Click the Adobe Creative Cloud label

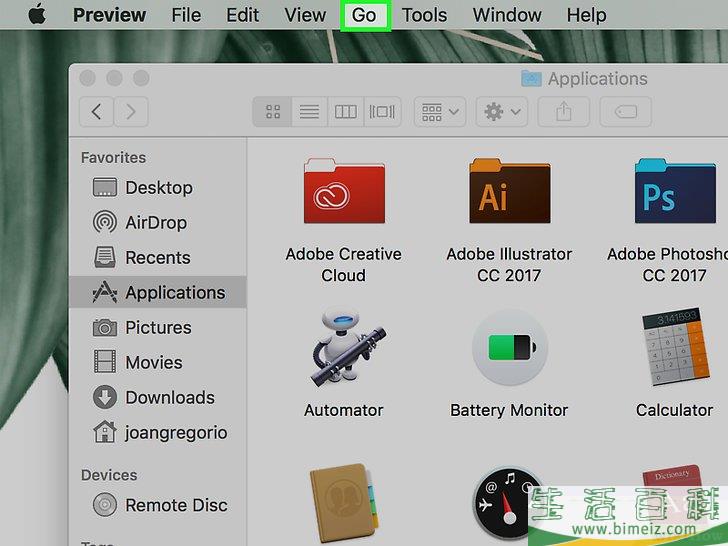coord(344,265)
